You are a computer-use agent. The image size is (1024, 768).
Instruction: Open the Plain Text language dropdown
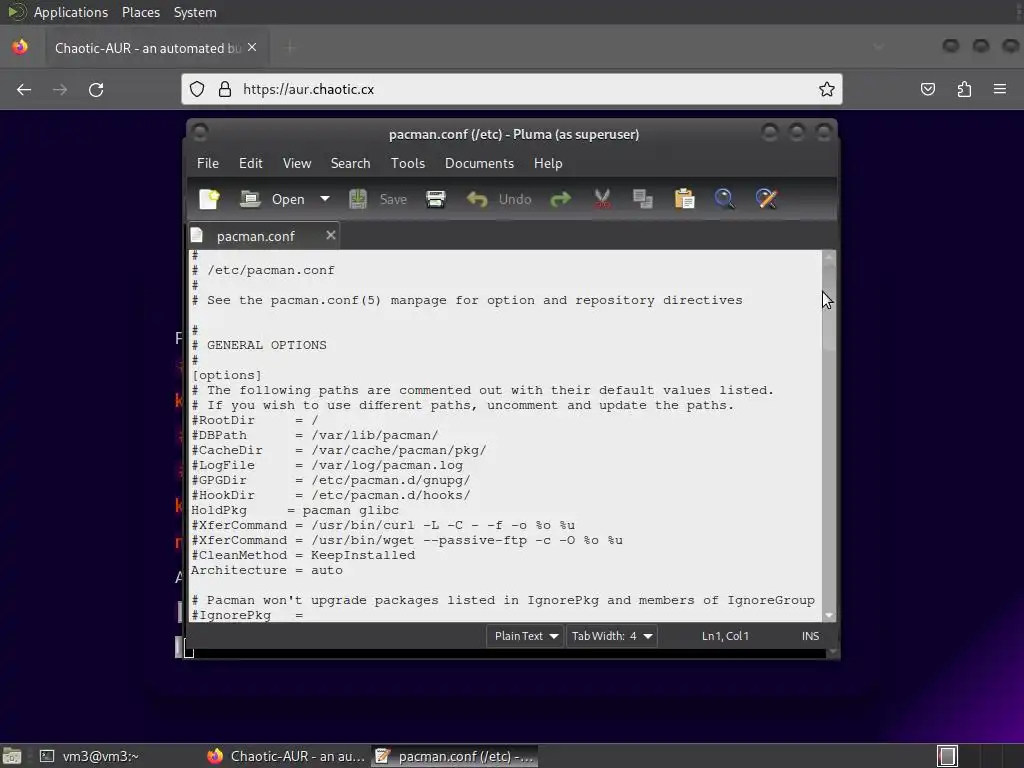tap(526, 636)
